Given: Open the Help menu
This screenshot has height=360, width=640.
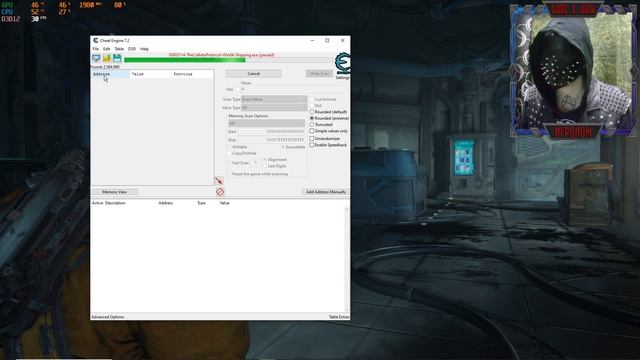Looking at the screenshot, I should coord(144,49).
